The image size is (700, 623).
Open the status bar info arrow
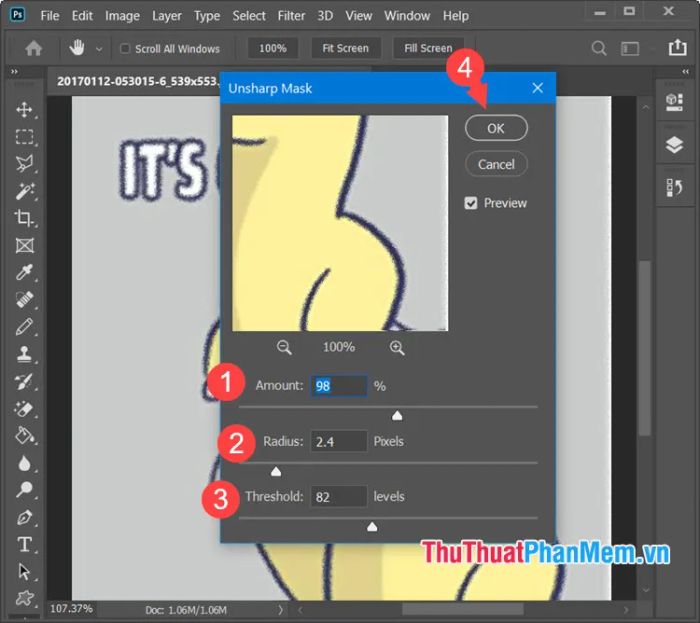[280, 610]
